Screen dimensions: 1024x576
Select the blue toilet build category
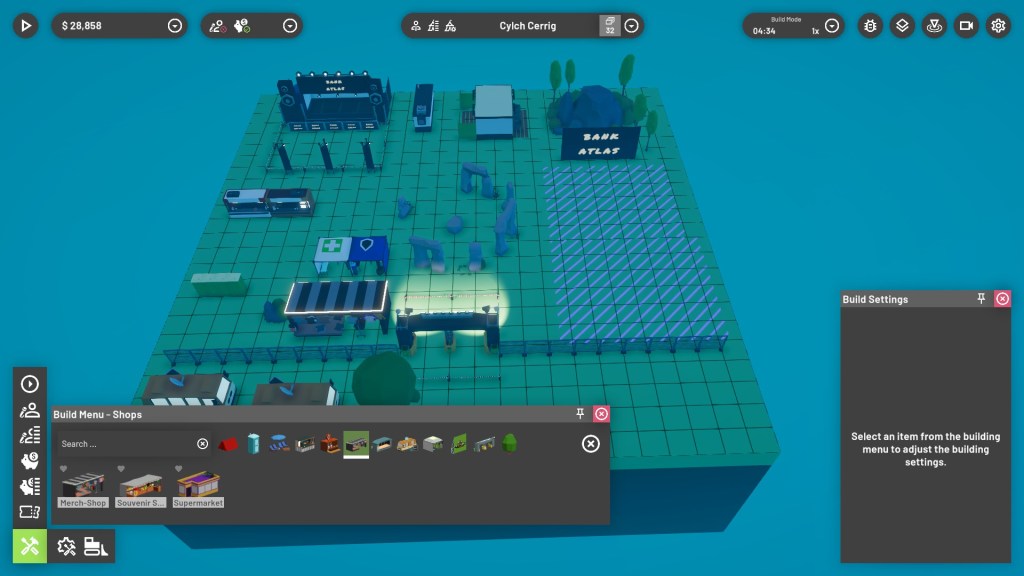(x=253, y=443)
